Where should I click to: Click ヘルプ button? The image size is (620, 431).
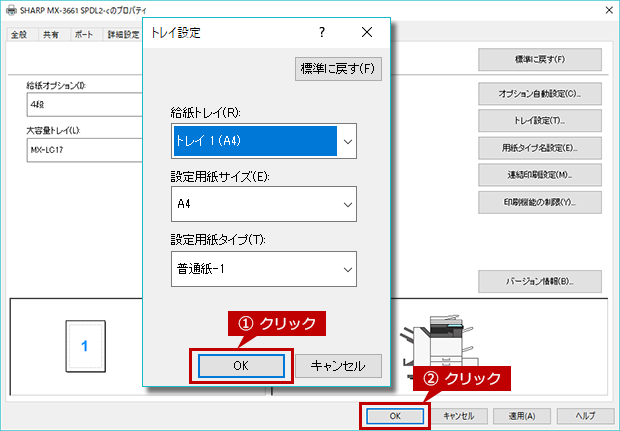tap(585, 416)
